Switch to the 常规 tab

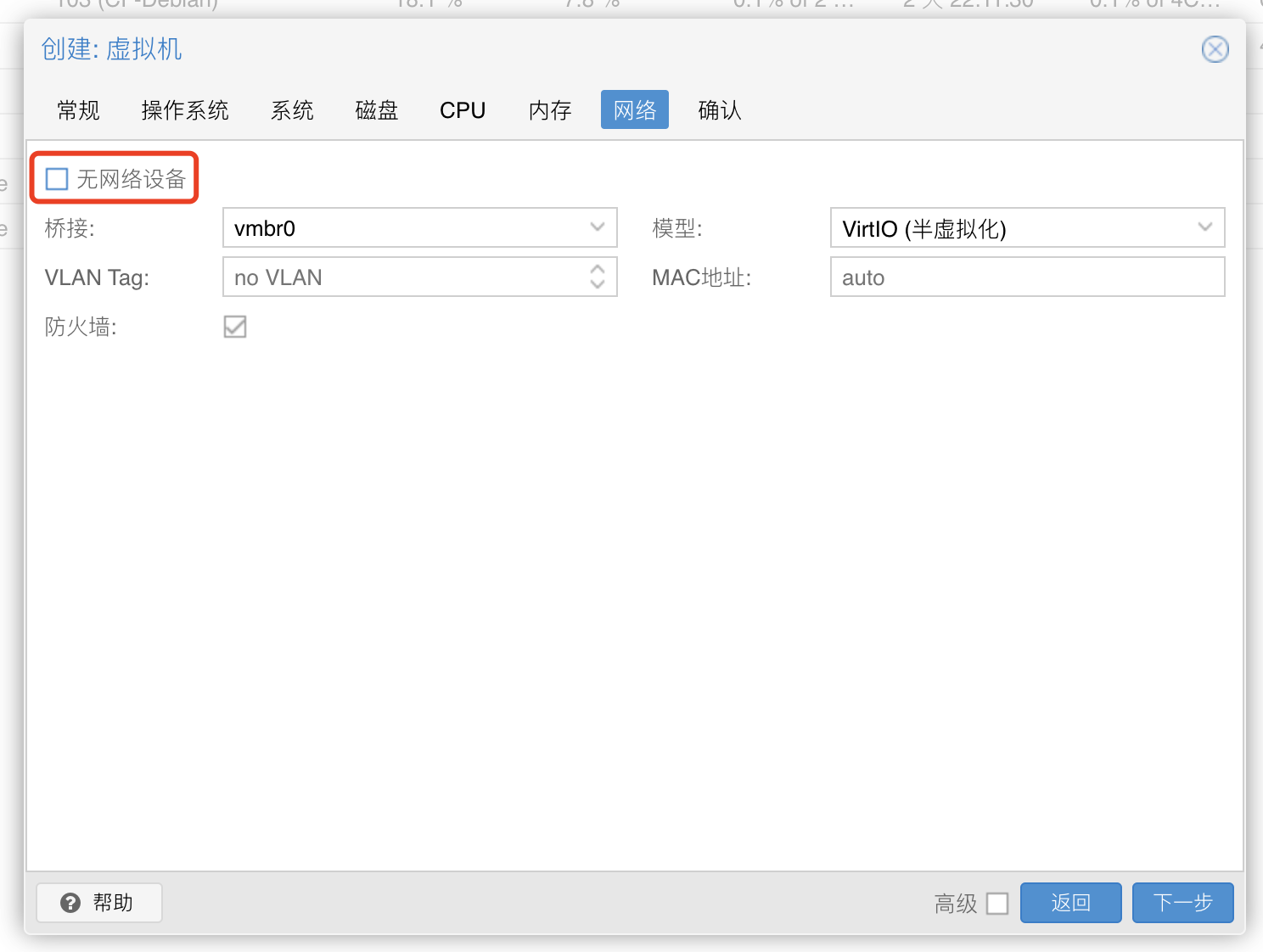pyautogui.click(x=78, y=110)
